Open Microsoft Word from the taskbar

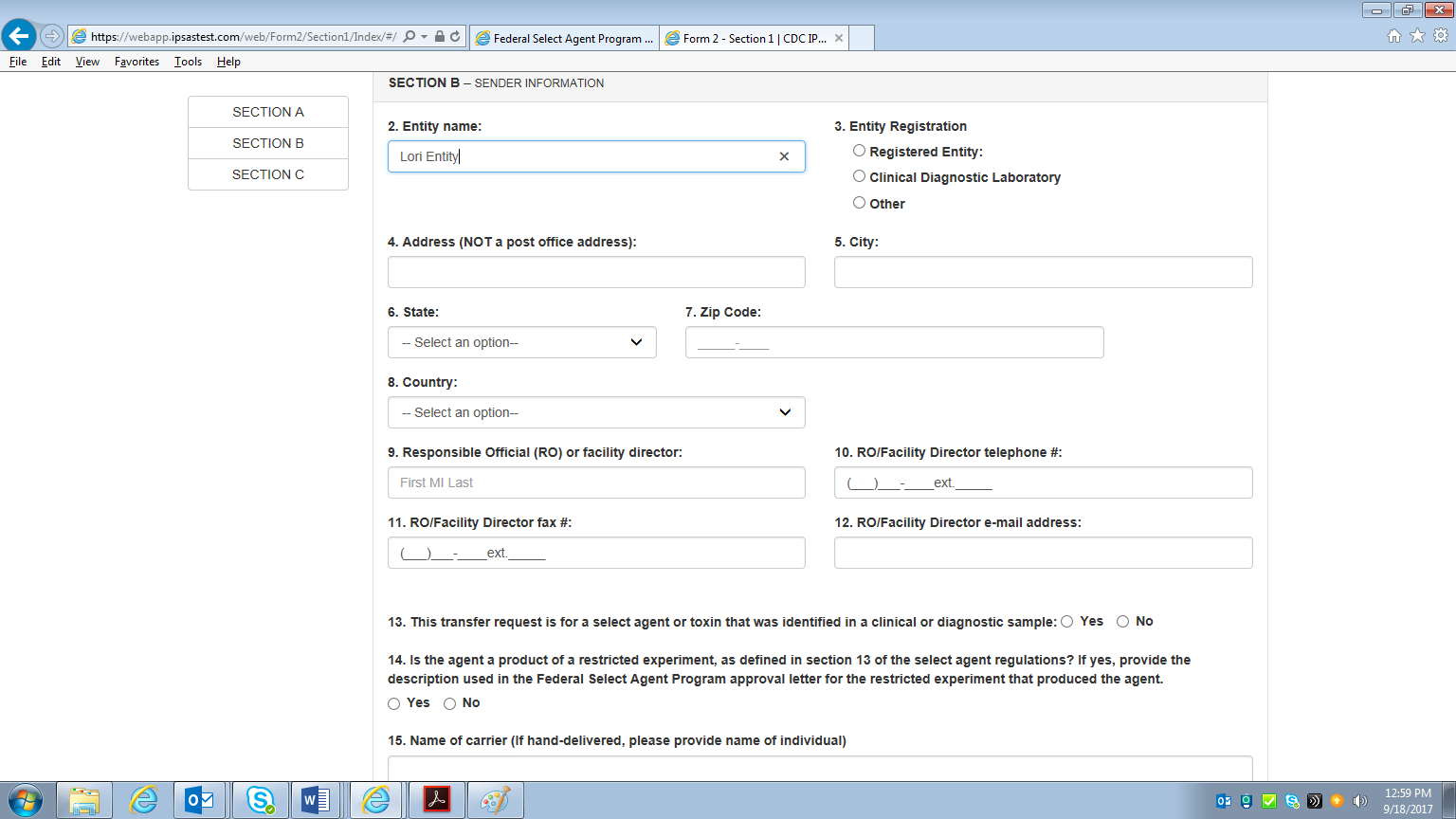click(x=318, y=801)
